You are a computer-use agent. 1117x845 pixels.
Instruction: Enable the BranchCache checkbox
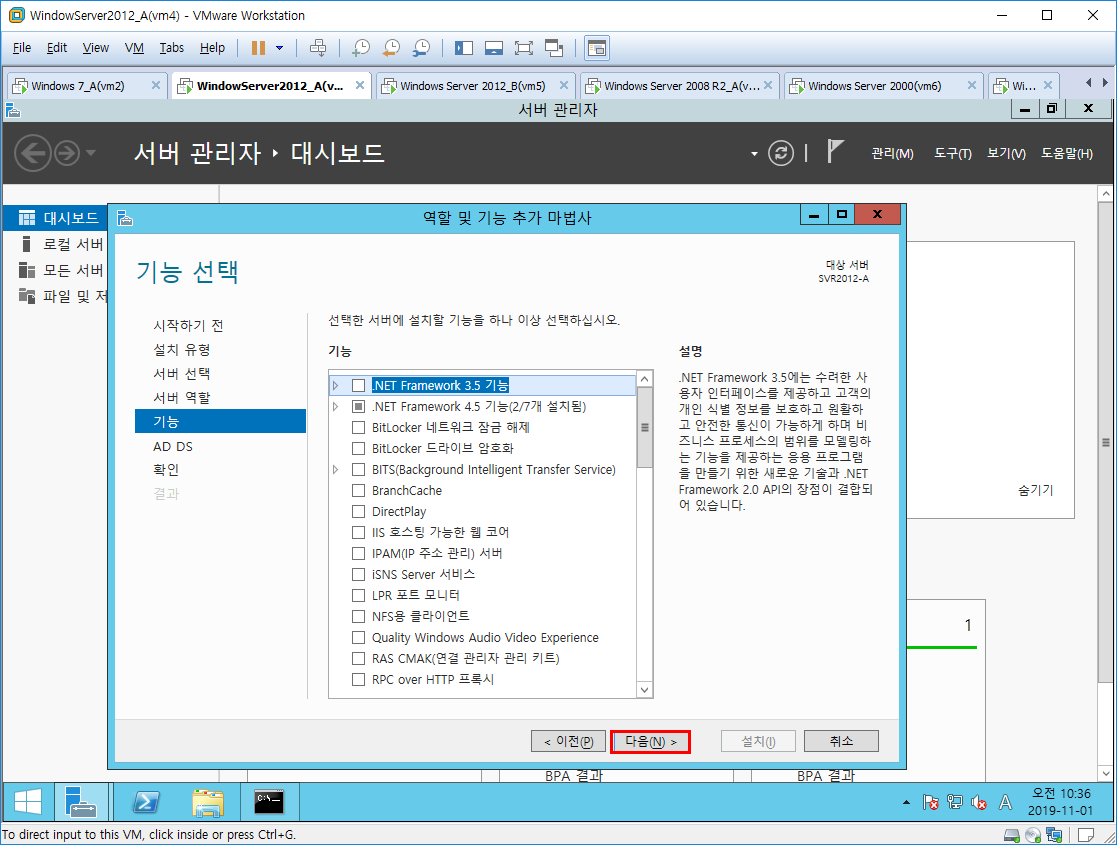point(358,491)
